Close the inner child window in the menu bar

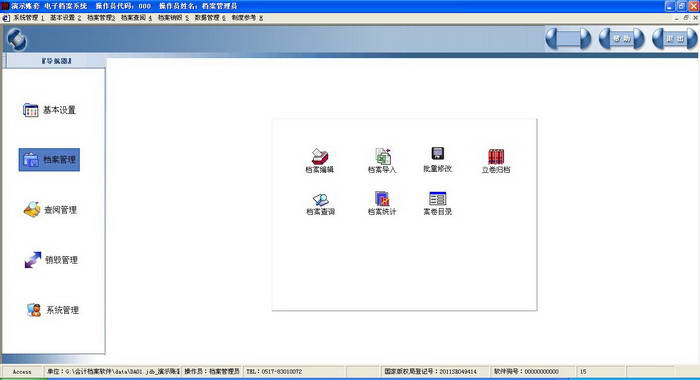(x=695, y=18)
